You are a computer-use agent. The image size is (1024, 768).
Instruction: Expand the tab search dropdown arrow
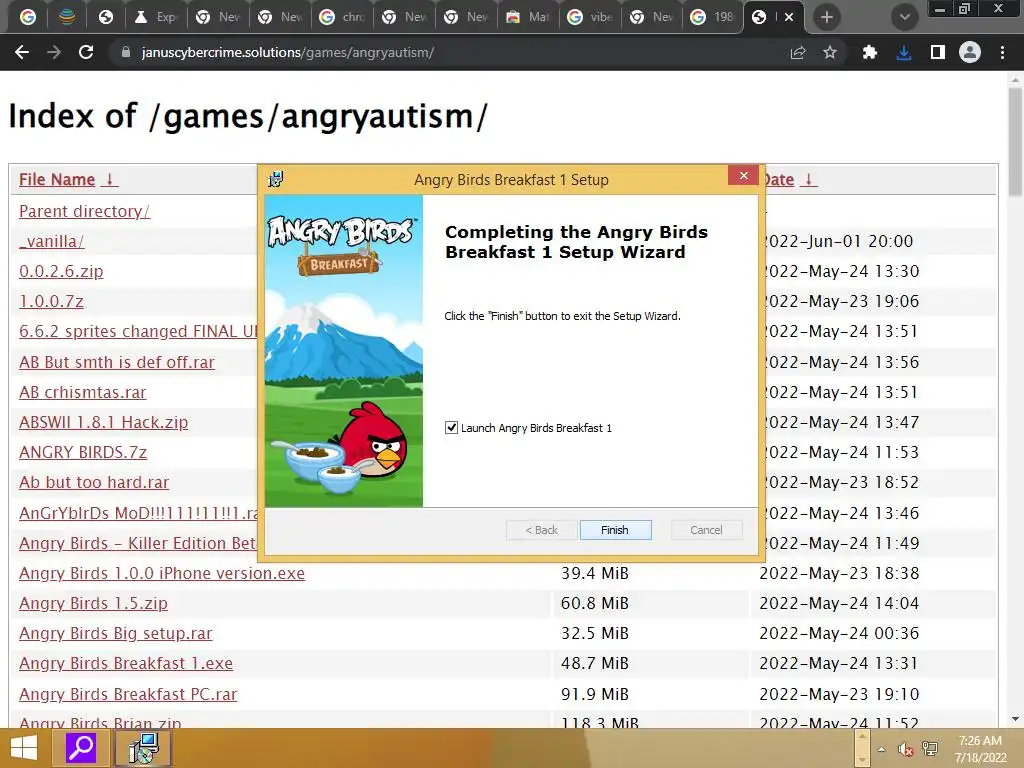click(904, 18)
